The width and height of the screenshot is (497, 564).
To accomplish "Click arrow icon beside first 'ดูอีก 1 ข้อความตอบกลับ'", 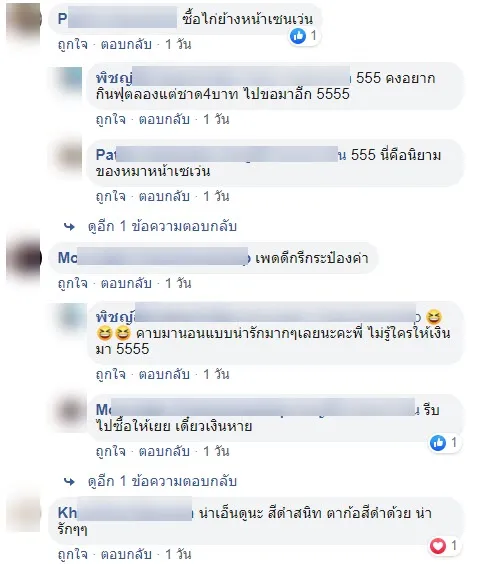I will (x=69, y=227).
